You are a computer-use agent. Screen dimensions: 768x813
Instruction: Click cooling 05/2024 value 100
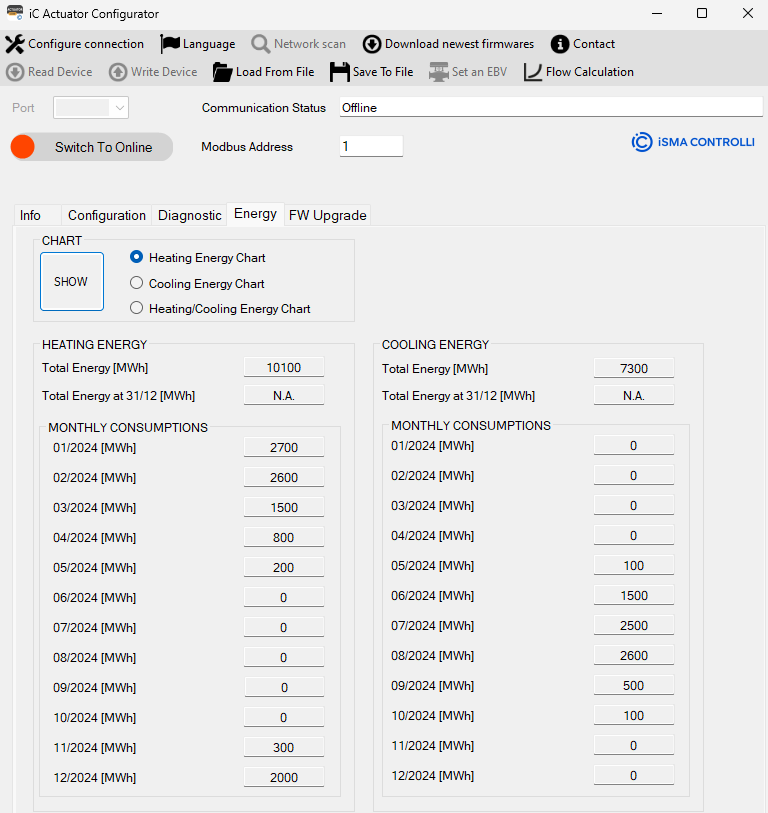634,565
